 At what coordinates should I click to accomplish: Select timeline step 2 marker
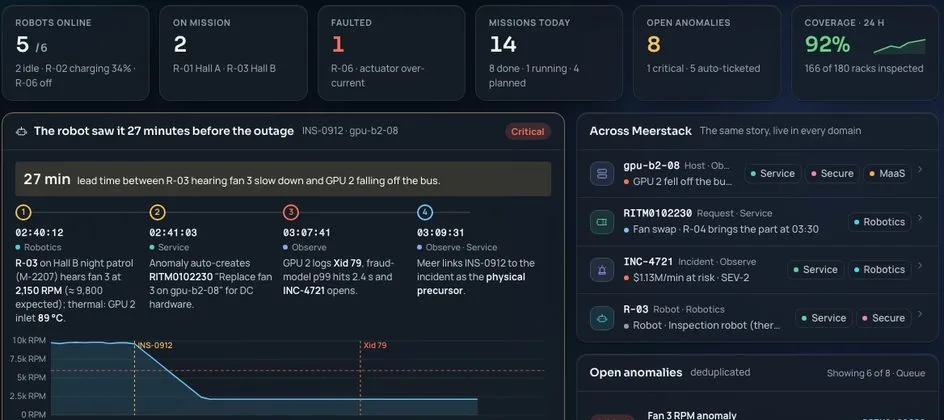[157, 212]
